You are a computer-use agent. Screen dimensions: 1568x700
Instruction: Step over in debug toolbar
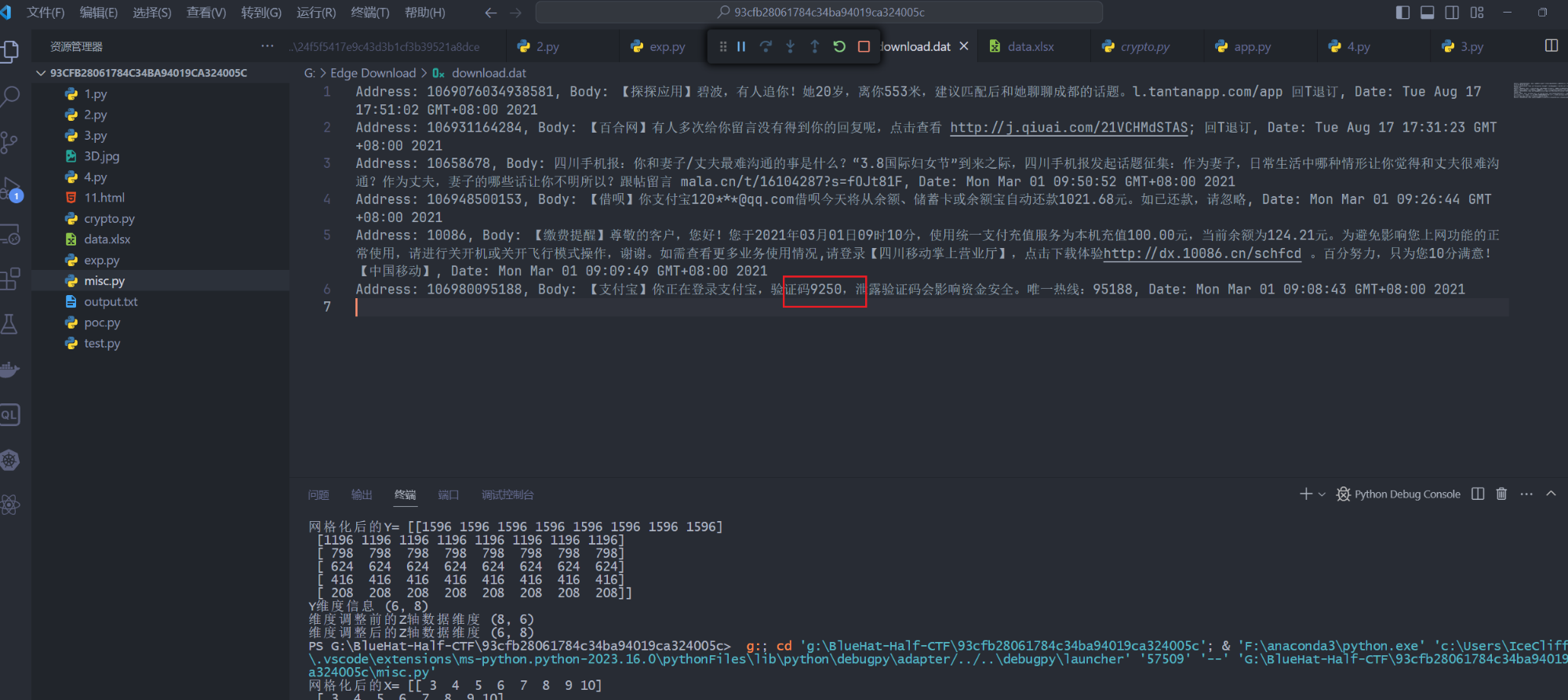tap(766, 46)
